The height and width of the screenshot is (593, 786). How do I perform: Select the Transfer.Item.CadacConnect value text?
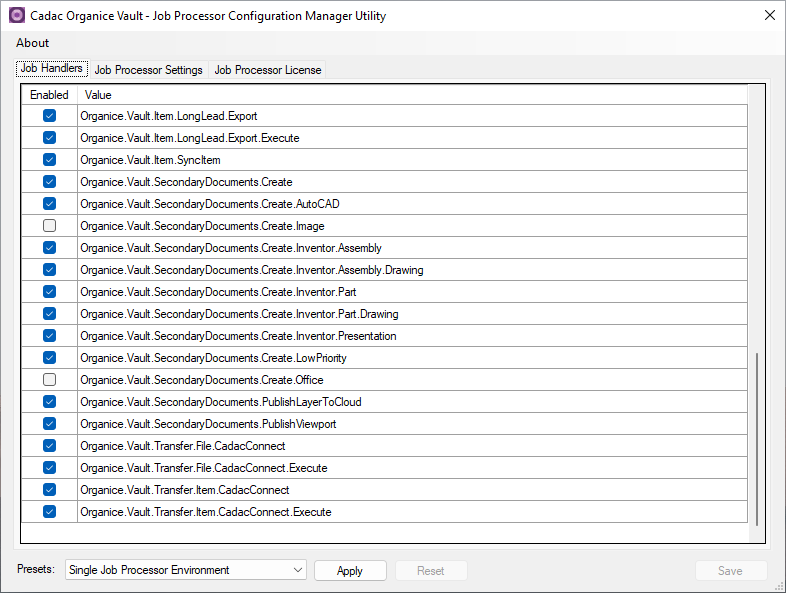tap(184, 491)
